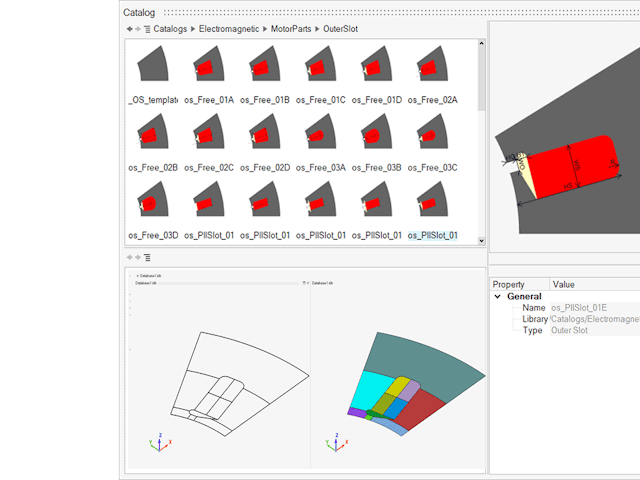This screenshot has width=640, height=480.
Task: Click the catalog scrollbar thumb
Action: 482,78
